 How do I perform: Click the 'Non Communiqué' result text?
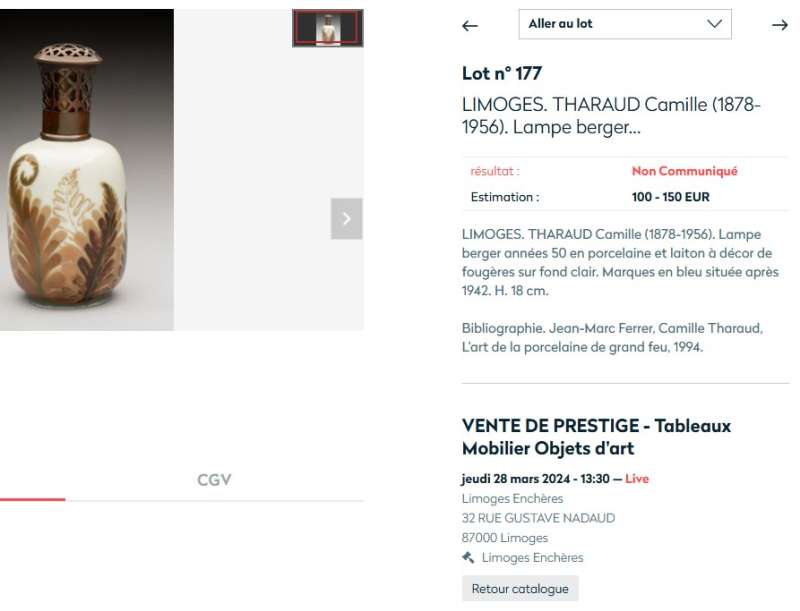685,171
